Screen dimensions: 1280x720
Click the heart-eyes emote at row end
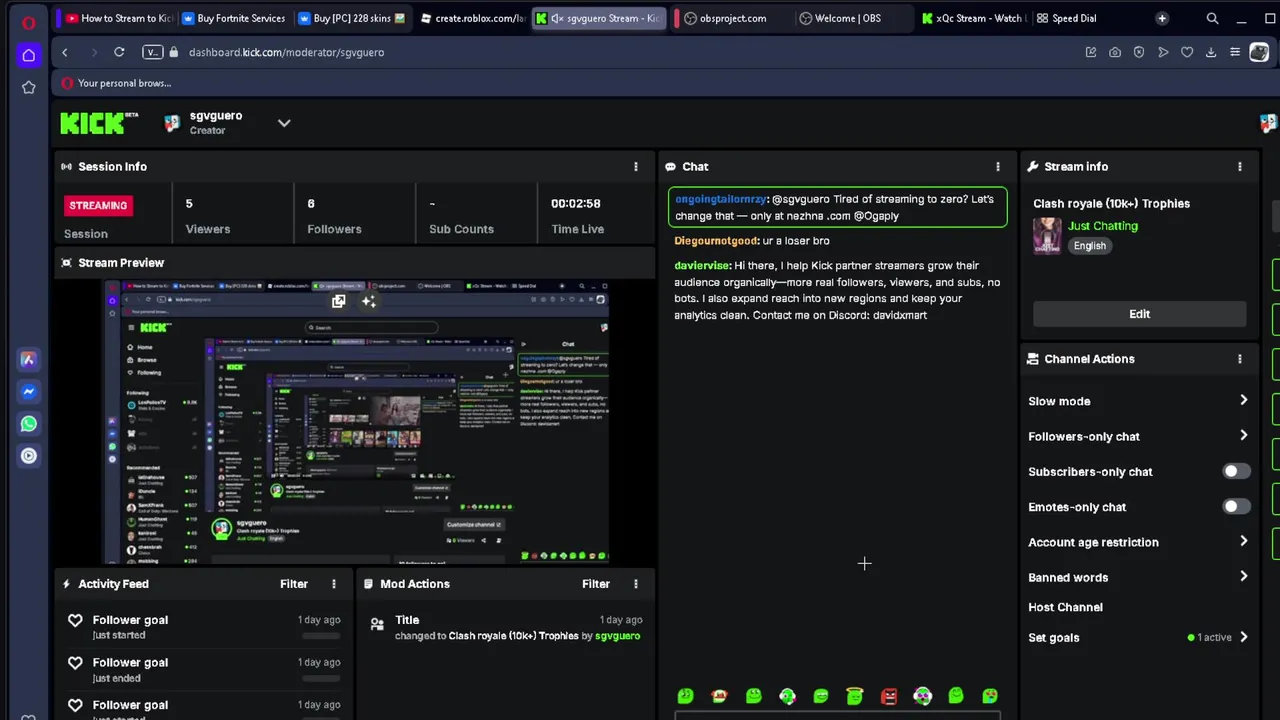click(x=989, y=696)
